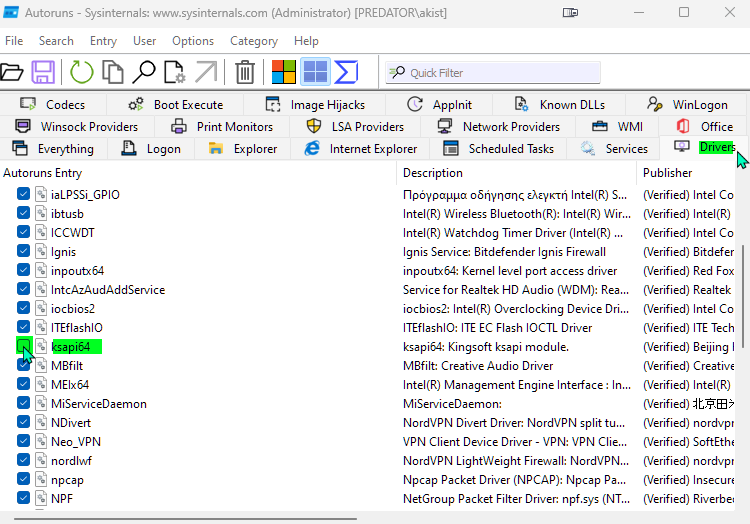750x524 pixels.
Task: Open the Category menu
Action: 254,41
